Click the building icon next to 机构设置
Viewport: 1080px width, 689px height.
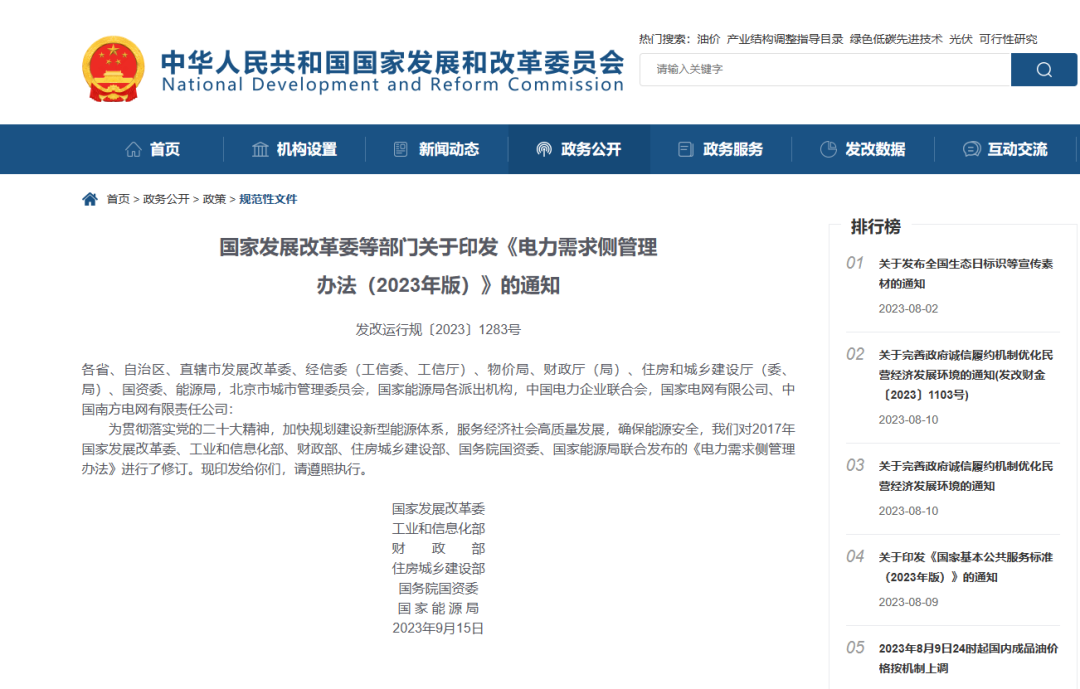coord(258,148)
